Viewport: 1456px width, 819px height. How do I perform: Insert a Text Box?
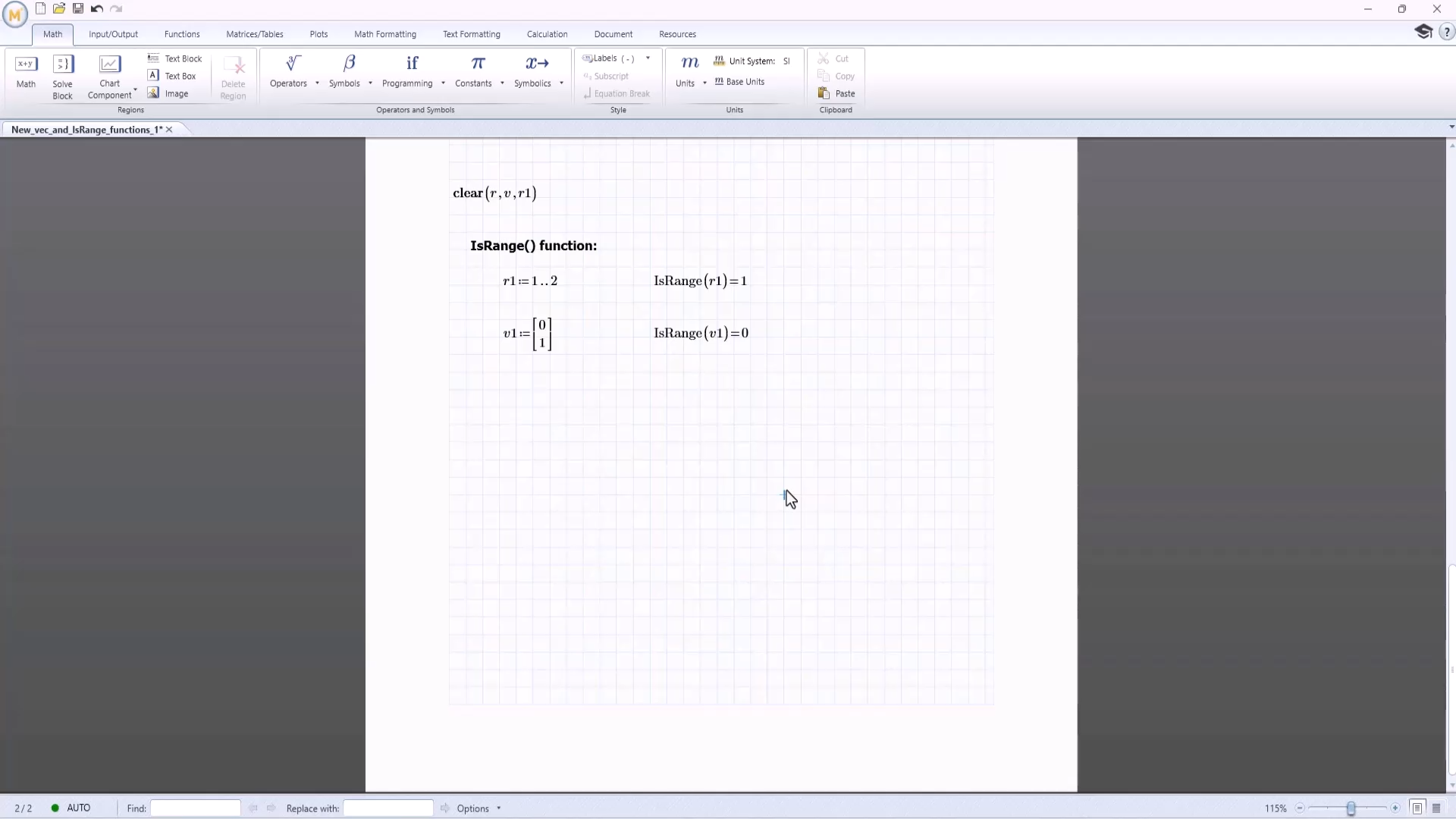[172, 76]
